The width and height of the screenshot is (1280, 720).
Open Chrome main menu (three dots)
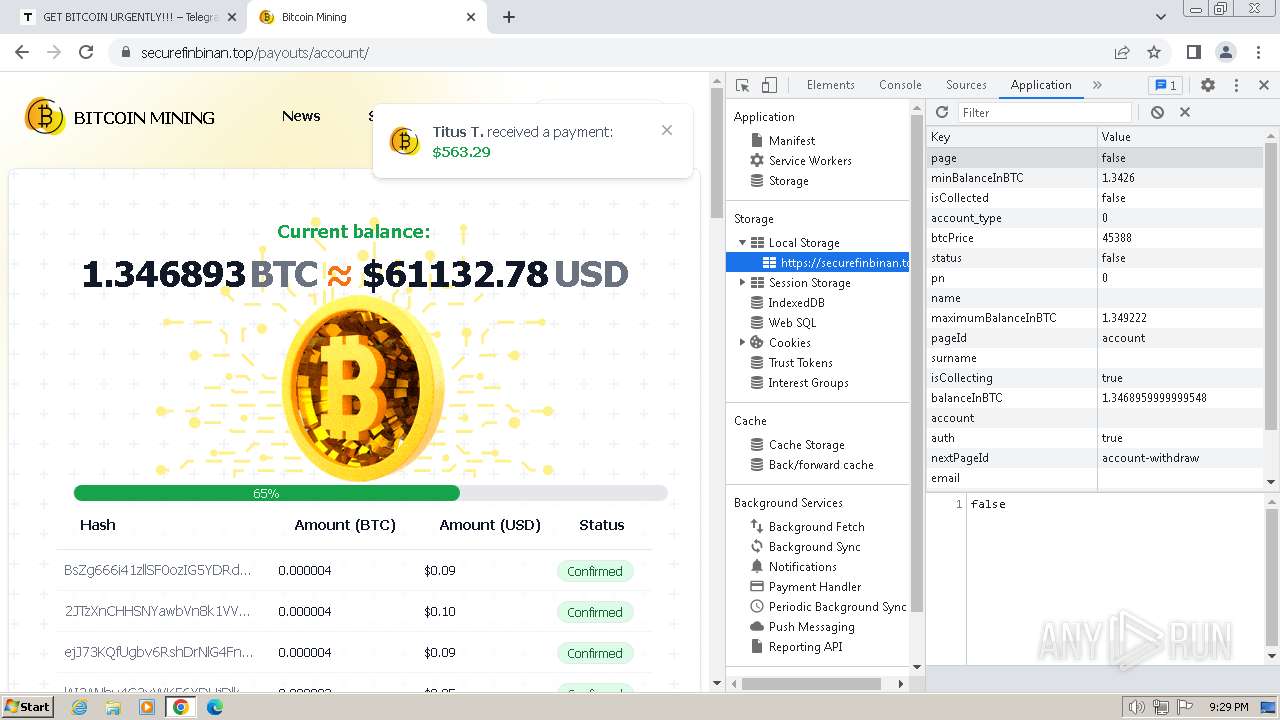click(x=1257, y=52)
